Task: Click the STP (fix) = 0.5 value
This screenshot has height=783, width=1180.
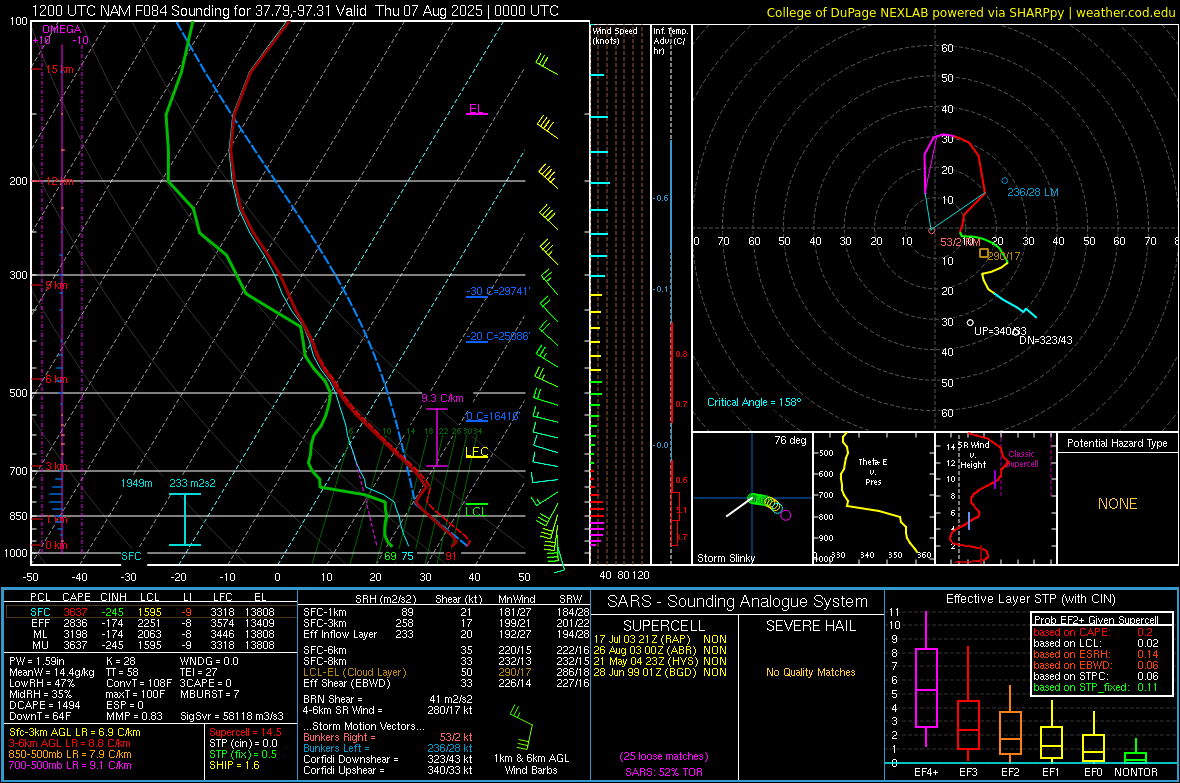Action: (x=243, y=754)
